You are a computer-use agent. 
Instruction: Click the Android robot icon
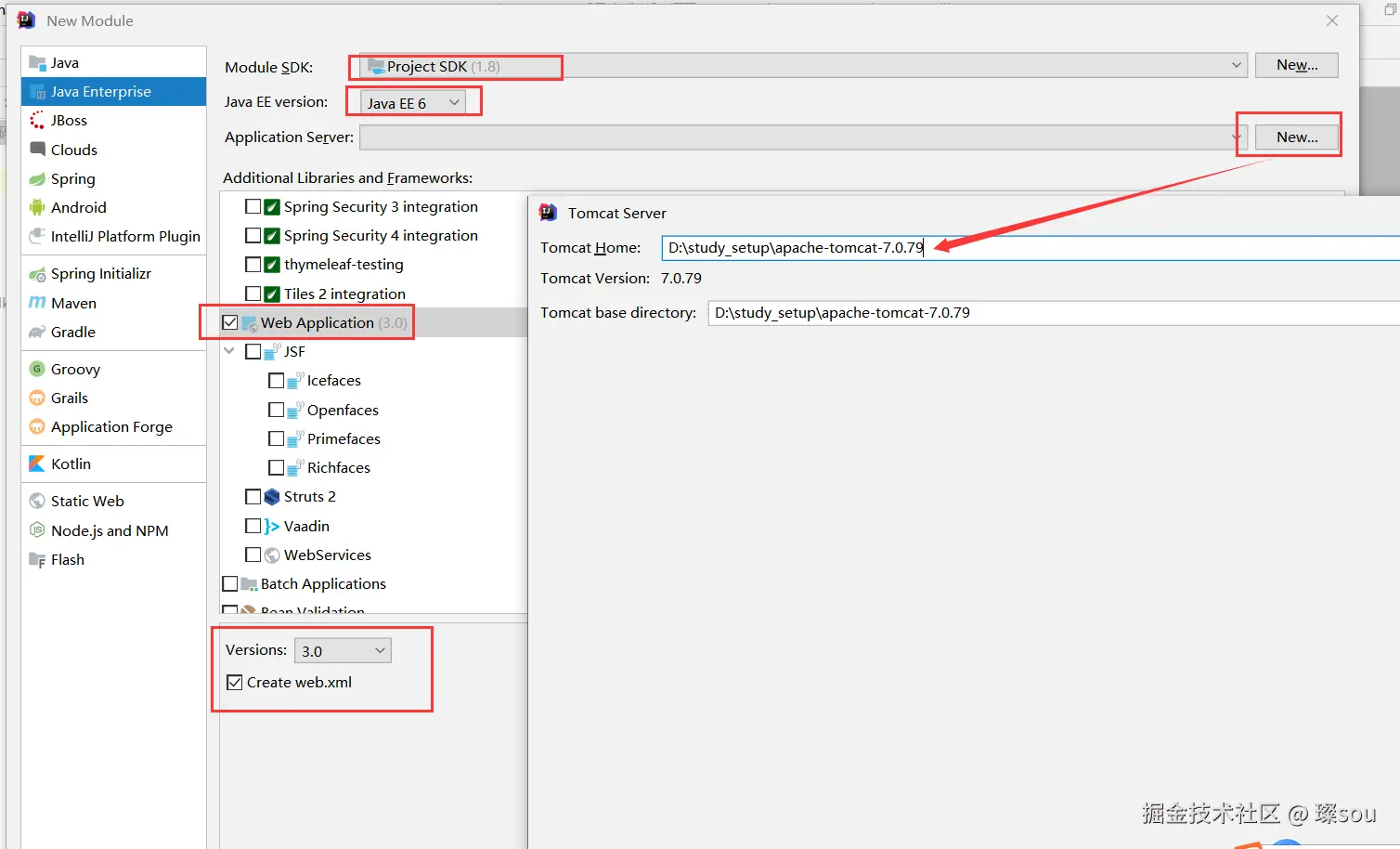(37, 208)
